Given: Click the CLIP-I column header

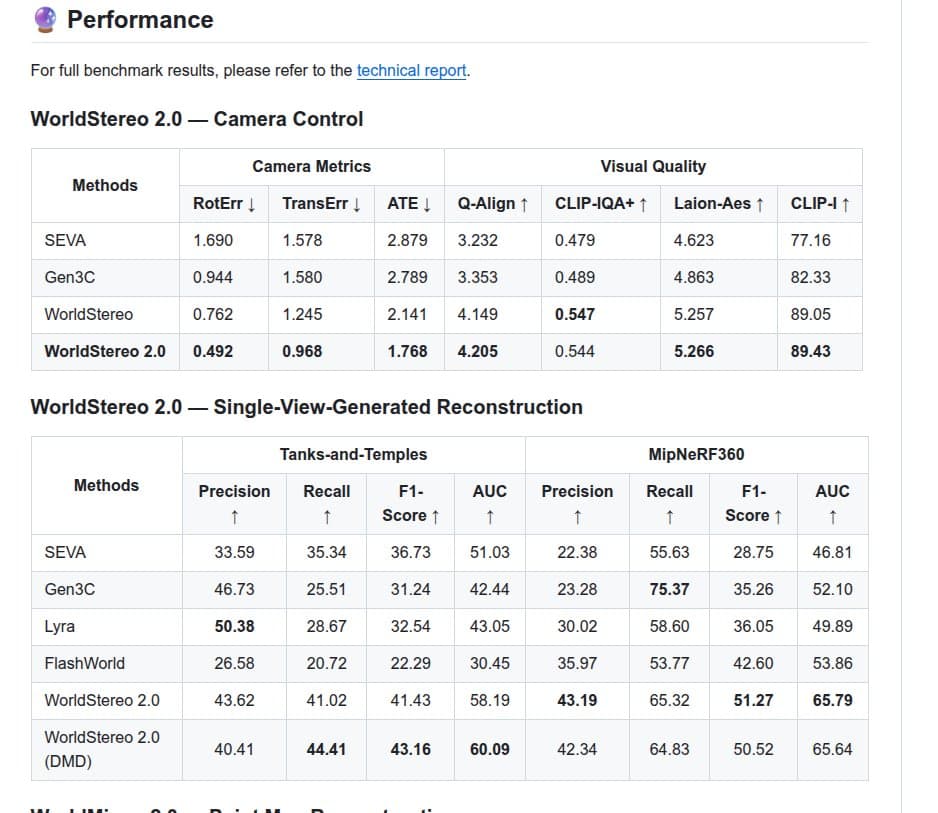Looking at the screenshot, I should click(x=819, y=204).
